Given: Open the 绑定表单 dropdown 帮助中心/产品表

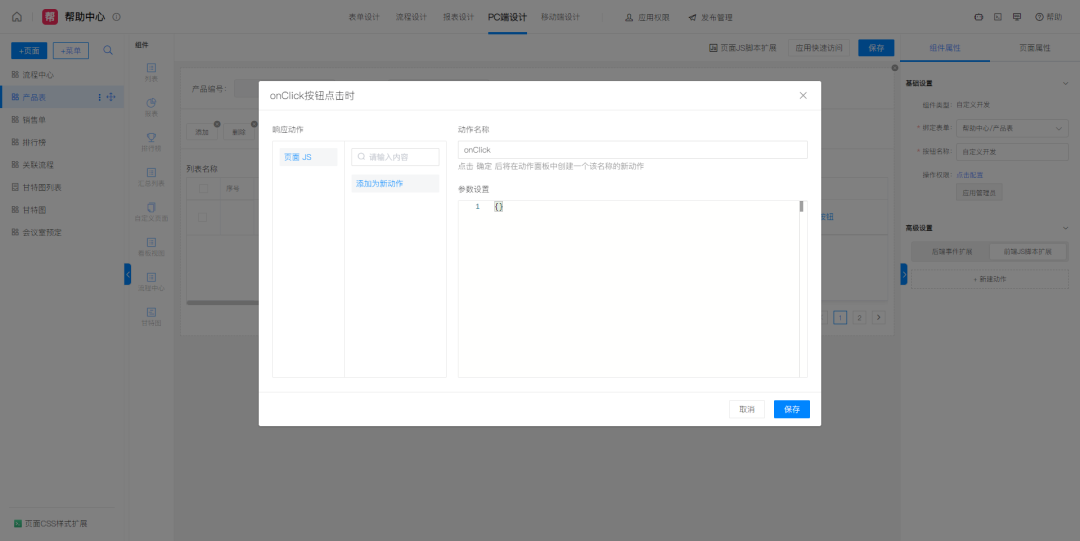Looking at the screenshot, I should [x=1012, y=128].
